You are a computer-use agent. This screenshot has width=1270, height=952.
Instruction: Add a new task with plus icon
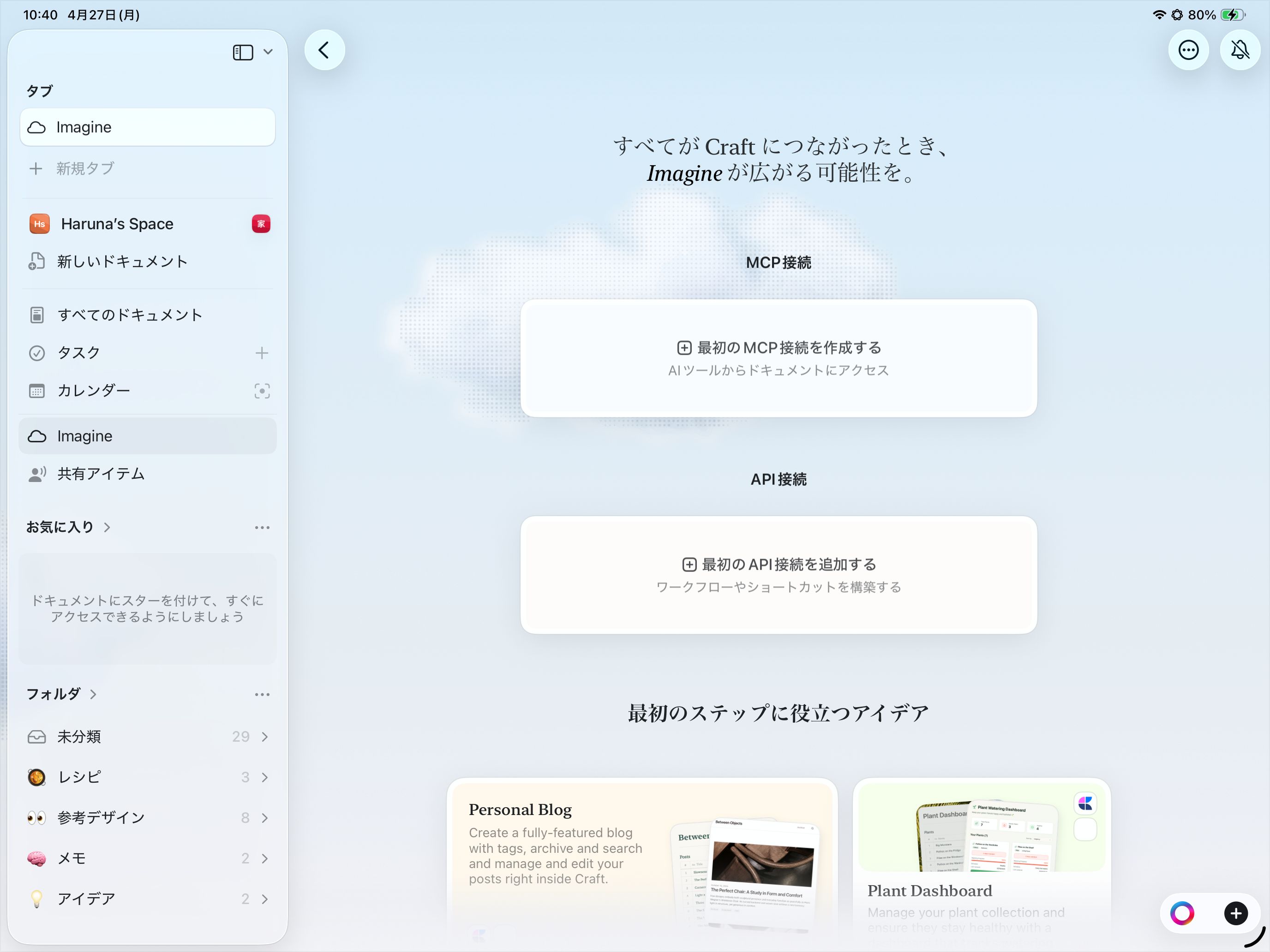pos(262,353)
